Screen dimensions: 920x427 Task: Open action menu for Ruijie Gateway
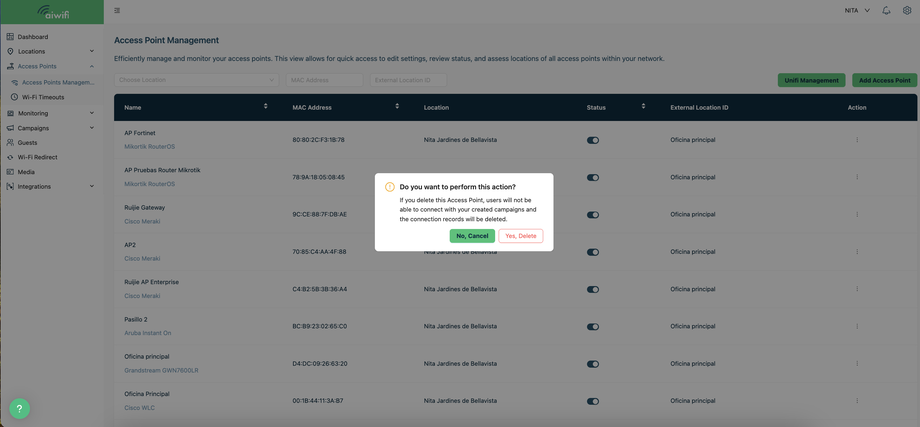tap(857, 214)
